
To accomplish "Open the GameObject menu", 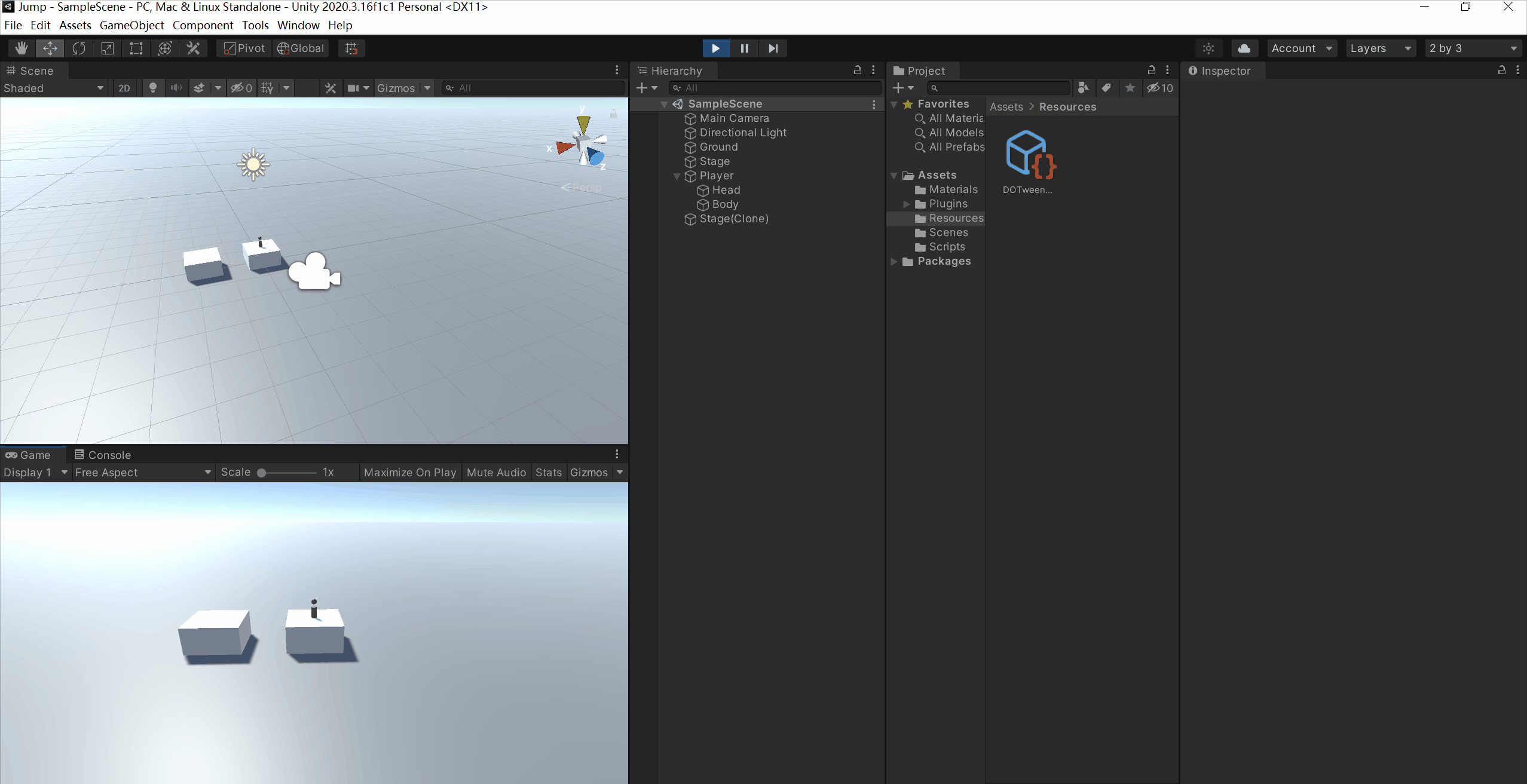I will pos(131,25).
